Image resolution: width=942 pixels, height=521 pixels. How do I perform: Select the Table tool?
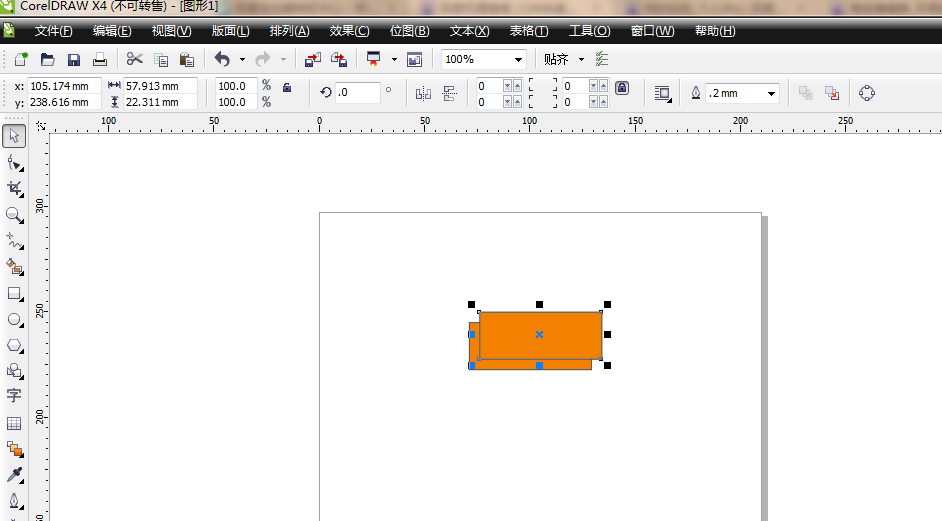coord(14,423)
